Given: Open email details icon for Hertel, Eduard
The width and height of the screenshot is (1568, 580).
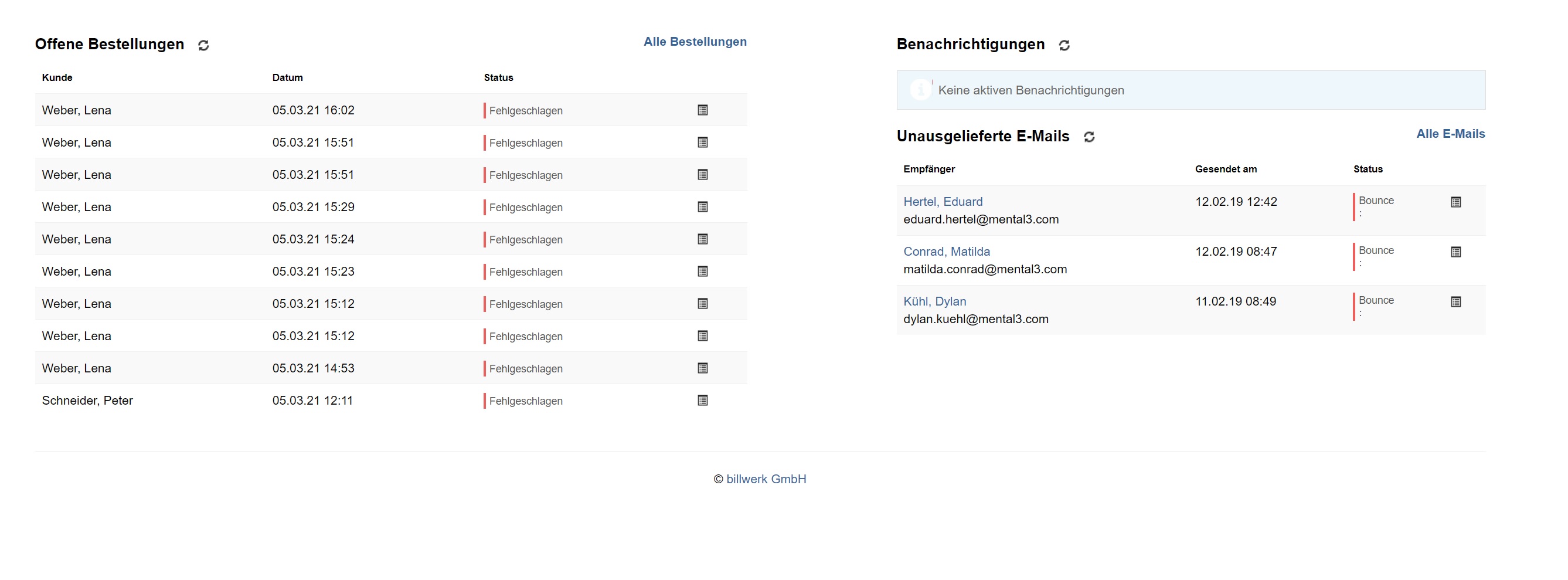Looking at the screenshot, I should [x=1456, y=202].
